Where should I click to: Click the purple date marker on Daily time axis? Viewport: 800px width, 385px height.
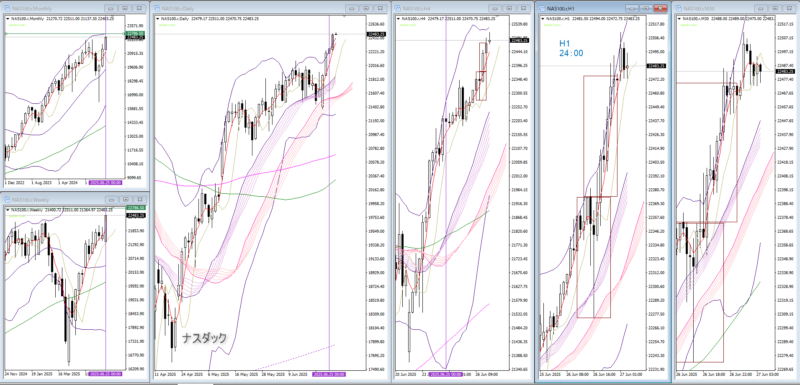pyautogui.click(x=329, y=374)
